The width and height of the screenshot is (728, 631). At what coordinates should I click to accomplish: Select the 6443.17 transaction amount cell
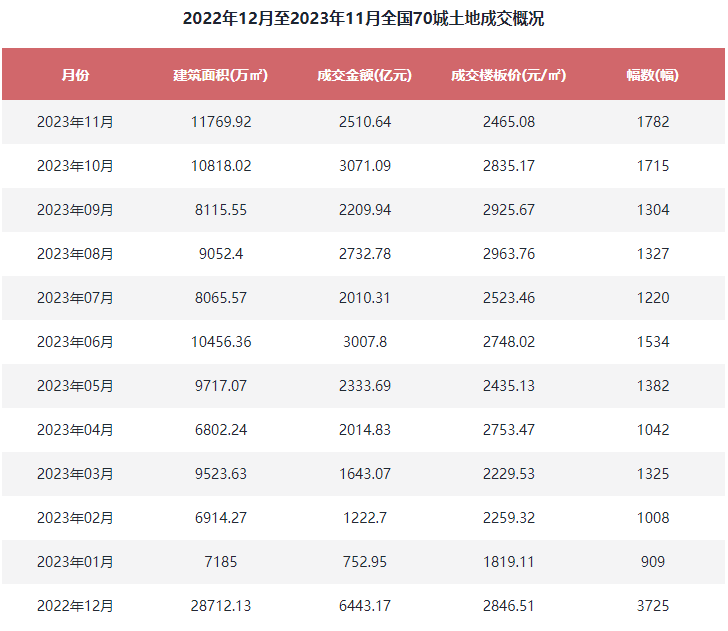pyautogui.click(x=364, y=606)
